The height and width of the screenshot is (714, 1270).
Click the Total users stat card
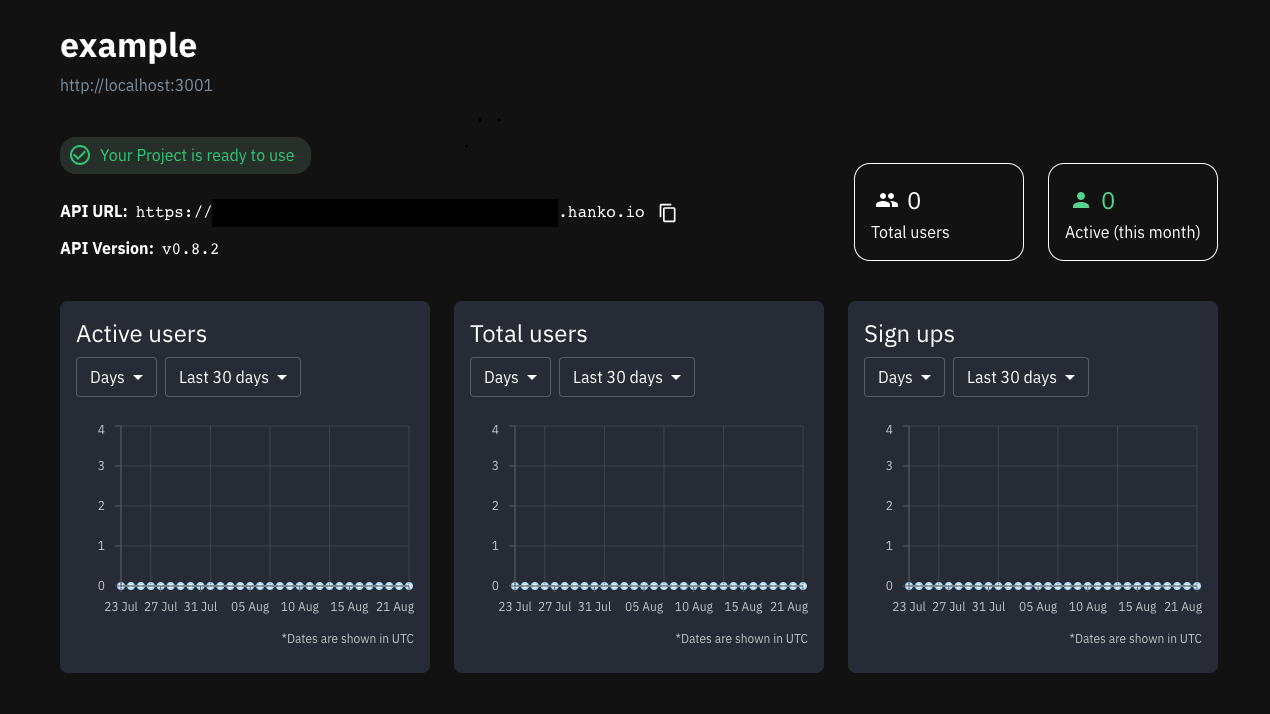[x=939, y=212]
